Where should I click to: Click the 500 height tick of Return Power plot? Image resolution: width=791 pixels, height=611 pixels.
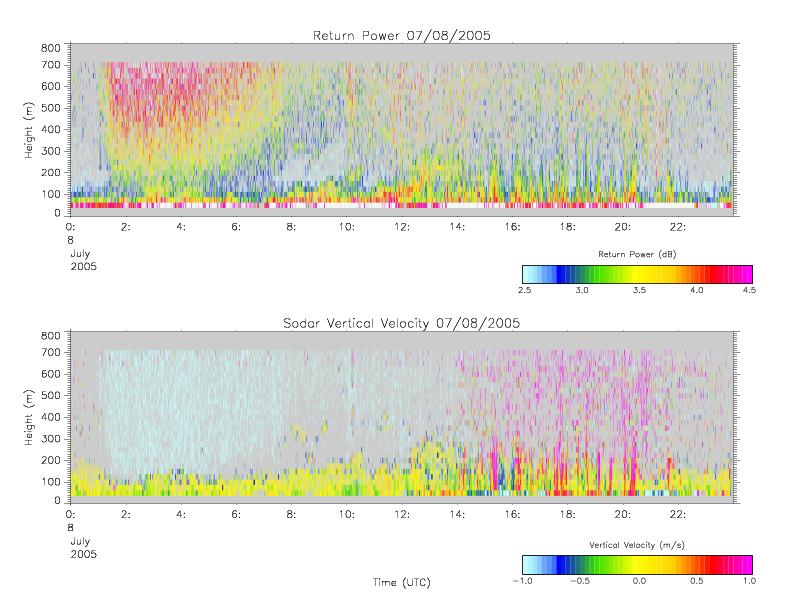click(50, 108)
